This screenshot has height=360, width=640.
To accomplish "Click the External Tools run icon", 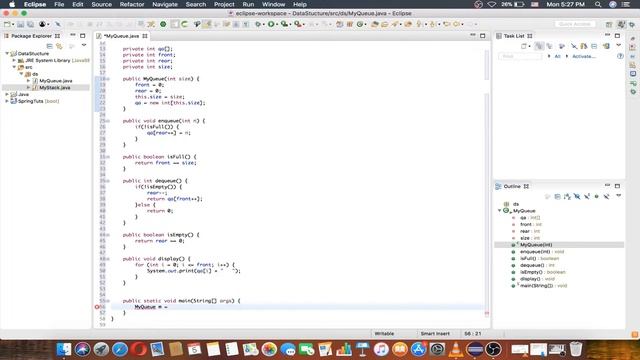I will click(298, 24).
